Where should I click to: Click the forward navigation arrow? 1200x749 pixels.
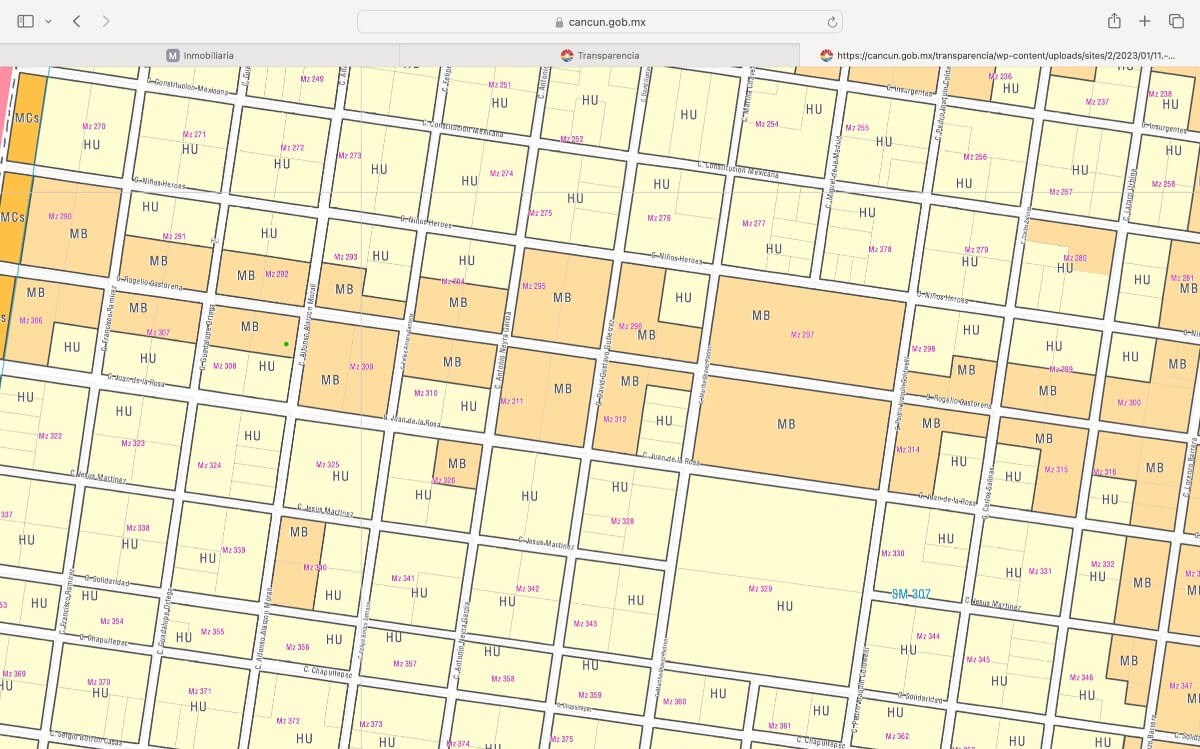coord(106,21)
